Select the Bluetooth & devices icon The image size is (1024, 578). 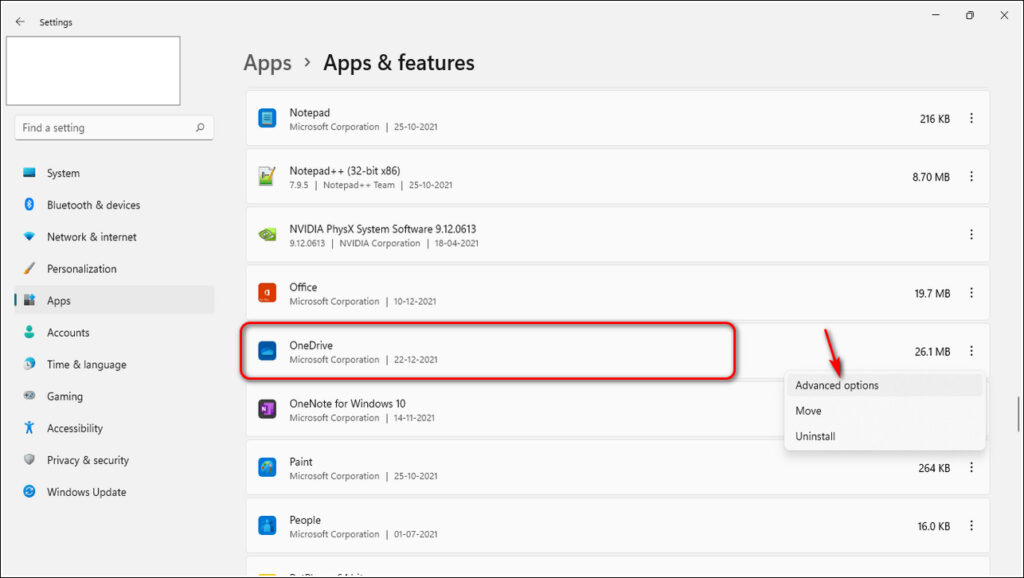tap(29, 204)
